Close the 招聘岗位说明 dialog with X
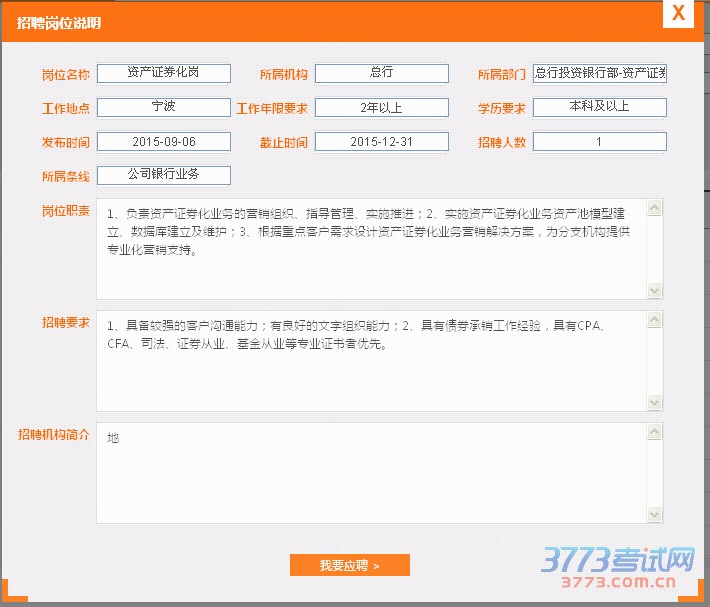 pos(678,13)
